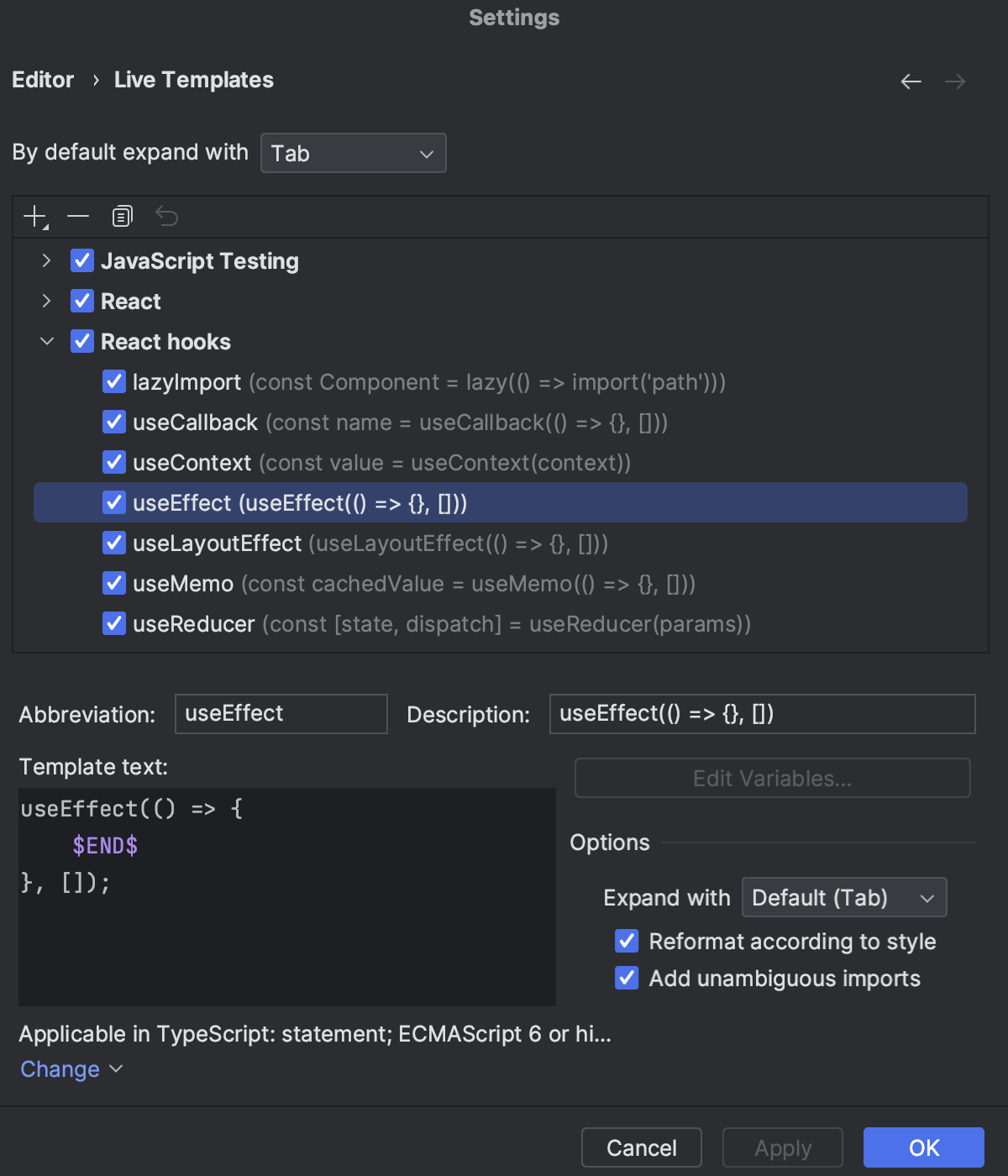Remove the selected live template
This screenshot has width=1008, height=1176.
[x=78, y=216]
